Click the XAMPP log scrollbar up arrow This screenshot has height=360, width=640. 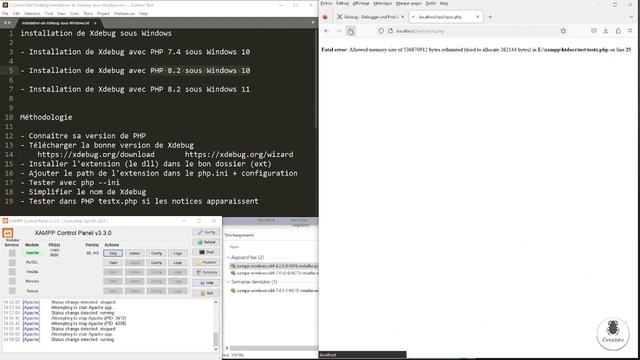[x=216, y=302]
